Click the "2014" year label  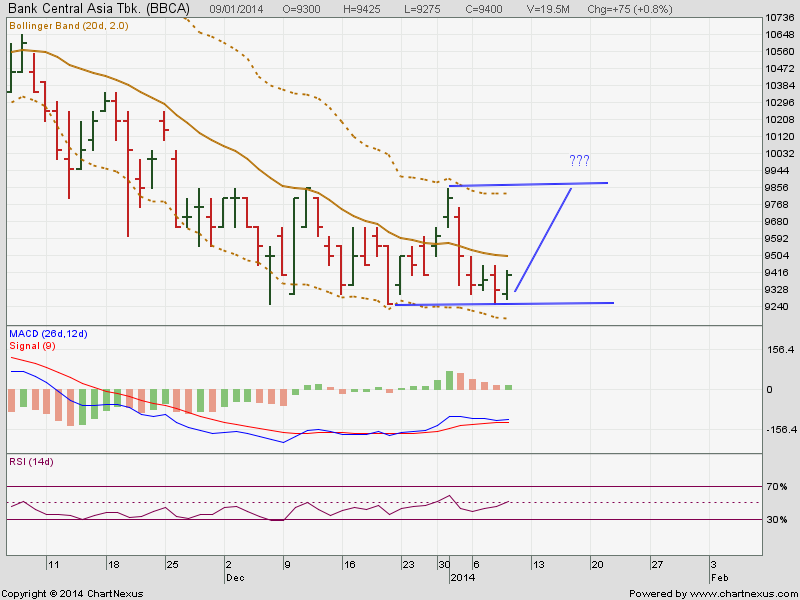click(x=463, y=578)
